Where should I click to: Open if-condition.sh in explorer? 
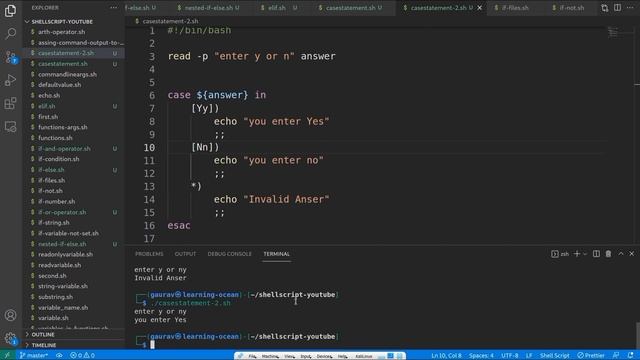(59, 159)
